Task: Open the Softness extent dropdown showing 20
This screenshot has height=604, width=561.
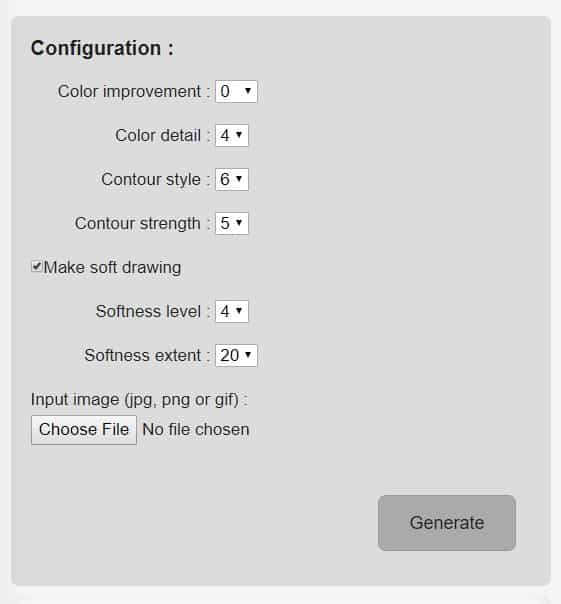Action: 236,355
